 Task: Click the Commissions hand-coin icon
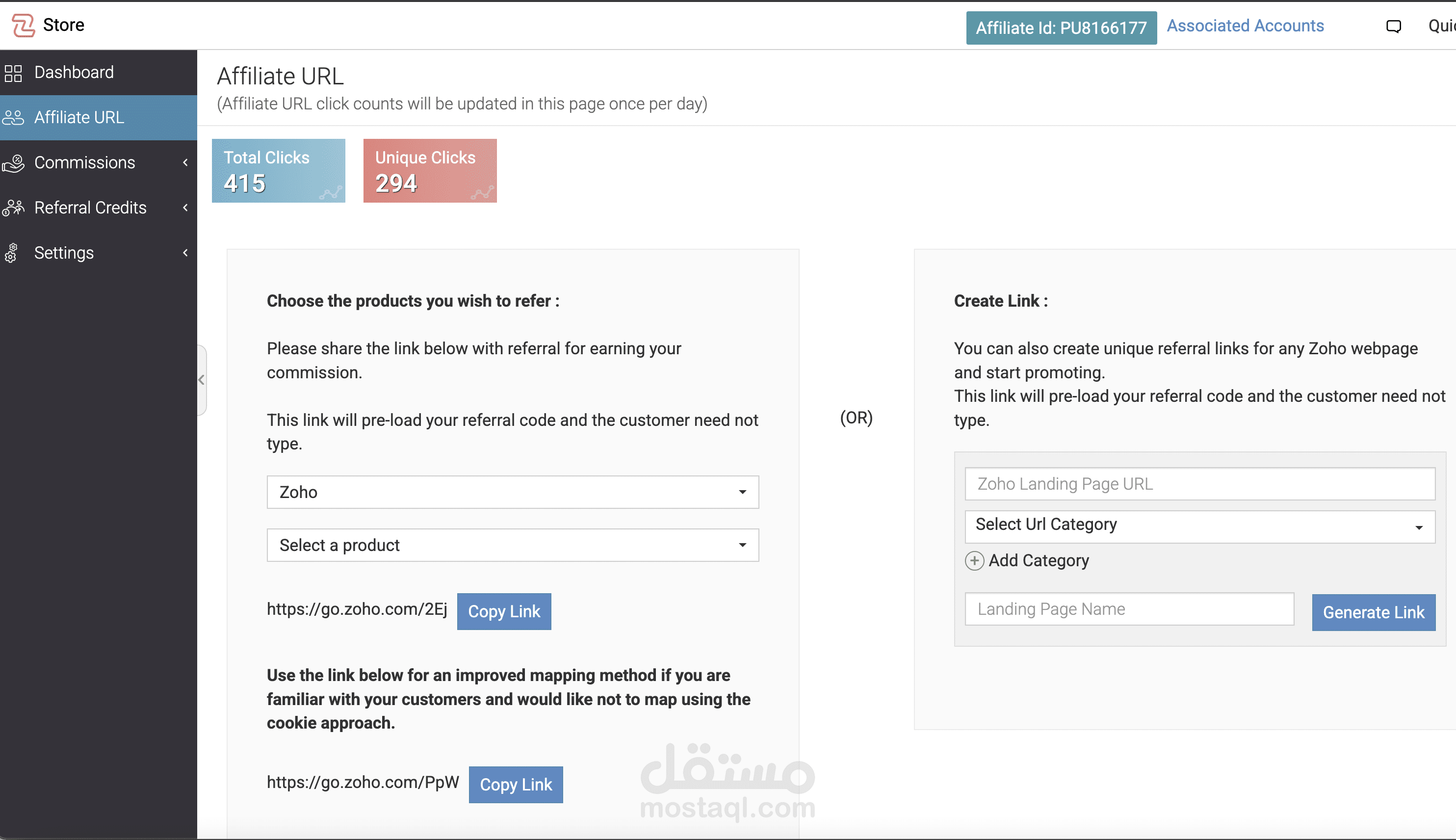tap(13, 163)
